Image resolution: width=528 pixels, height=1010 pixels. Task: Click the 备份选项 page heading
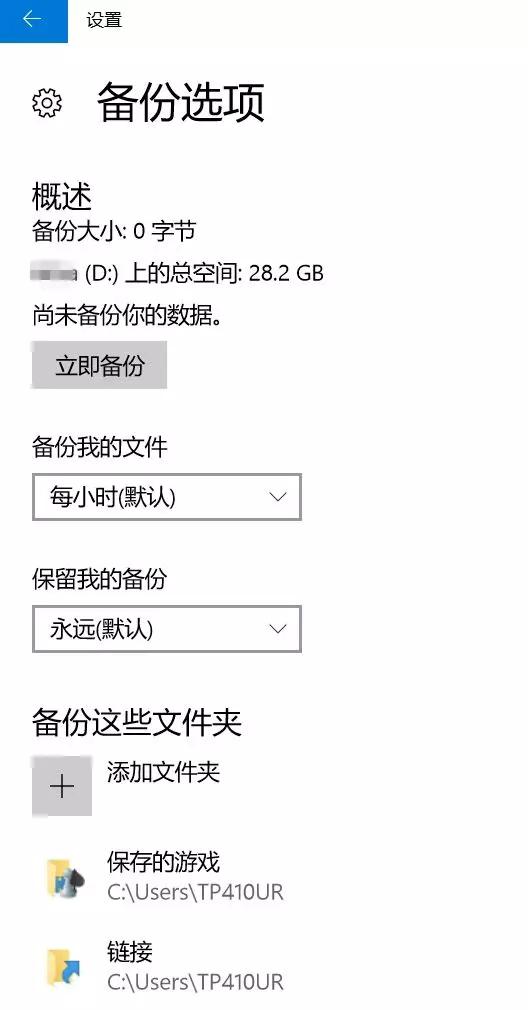coord(181,103)
